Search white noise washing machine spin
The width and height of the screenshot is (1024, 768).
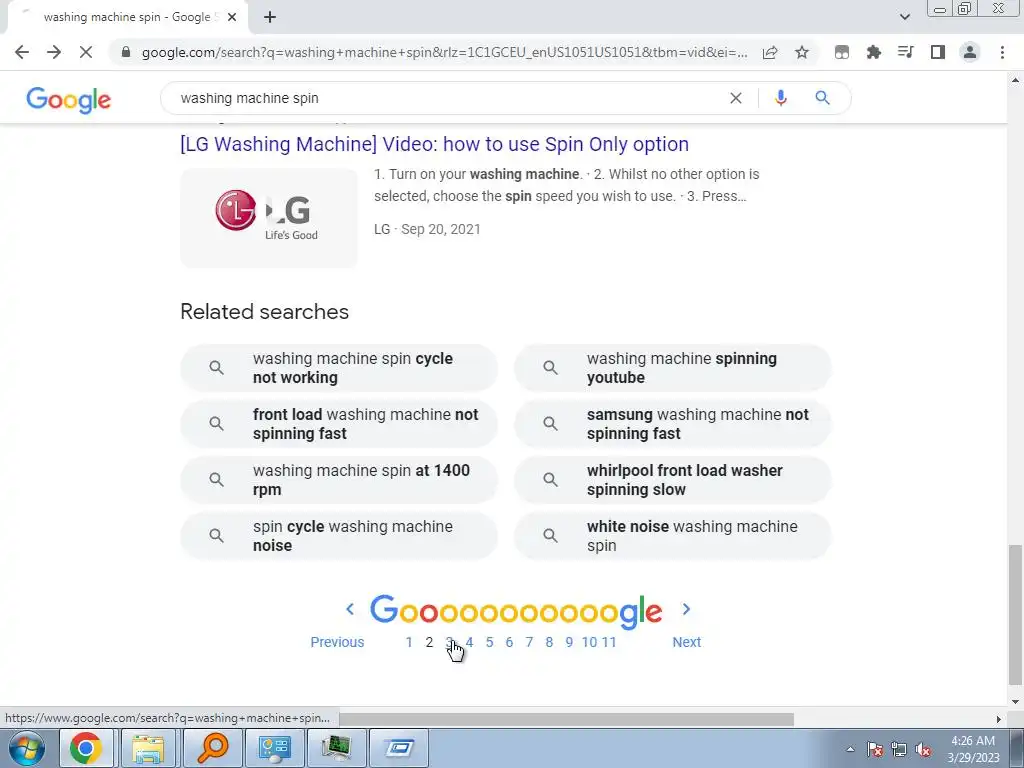pos(673,536)
